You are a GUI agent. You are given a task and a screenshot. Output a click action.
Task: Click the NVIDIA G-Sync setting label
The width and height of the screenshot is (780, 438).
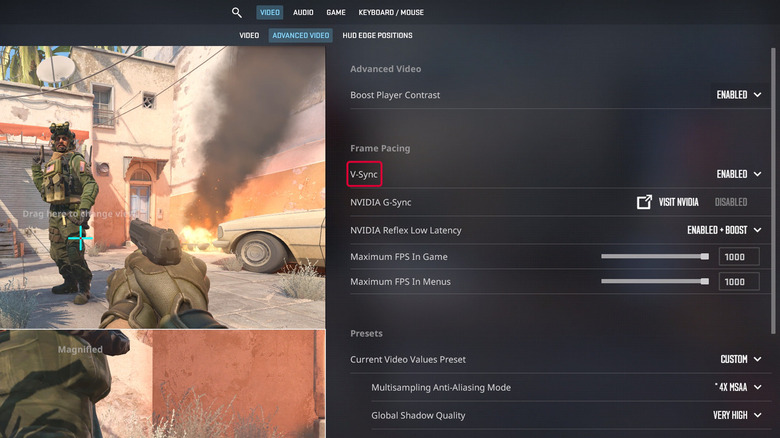(x=381, y=203)
